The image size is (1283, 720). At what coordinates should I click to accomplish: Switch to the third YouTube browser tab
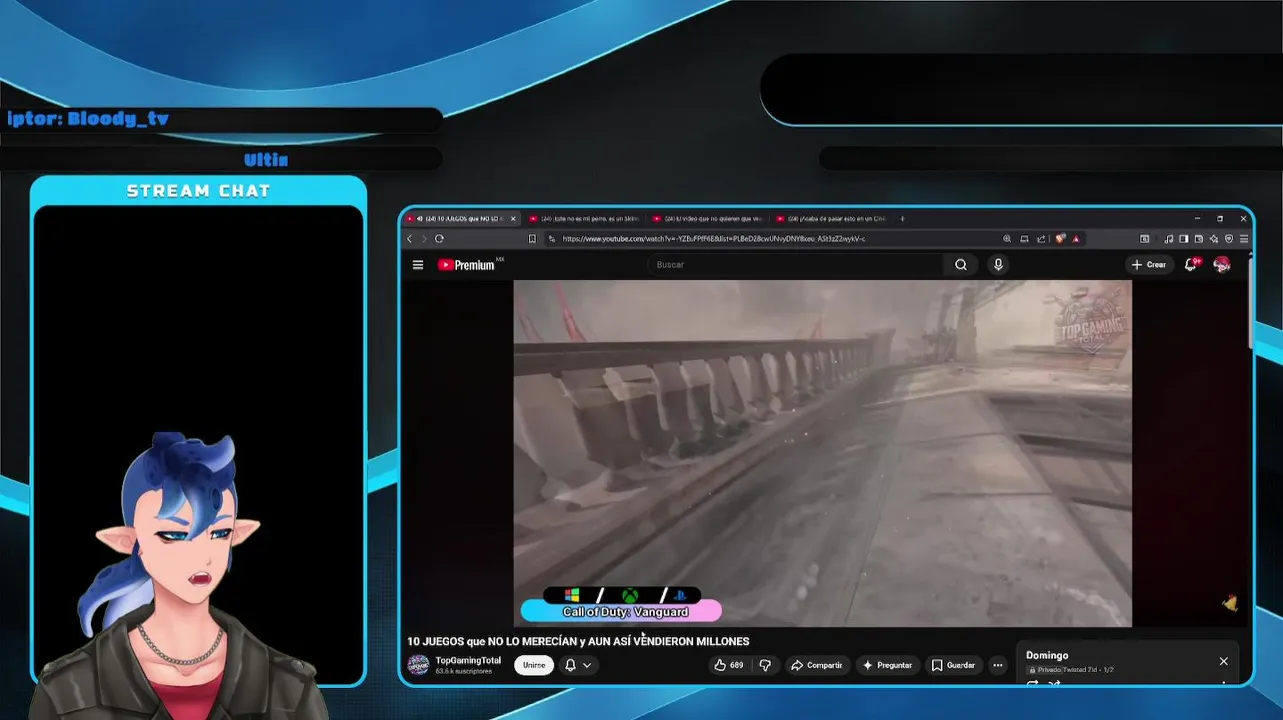coord(707,218)
